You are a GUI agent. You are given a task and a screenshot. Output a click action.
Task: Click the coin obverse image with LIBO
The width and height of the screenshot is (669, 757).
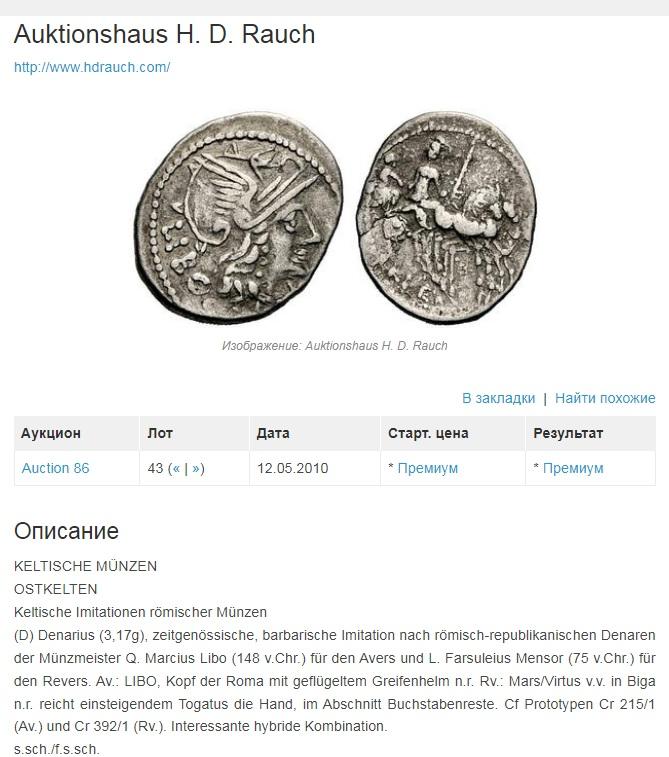(x=239, y=217)
